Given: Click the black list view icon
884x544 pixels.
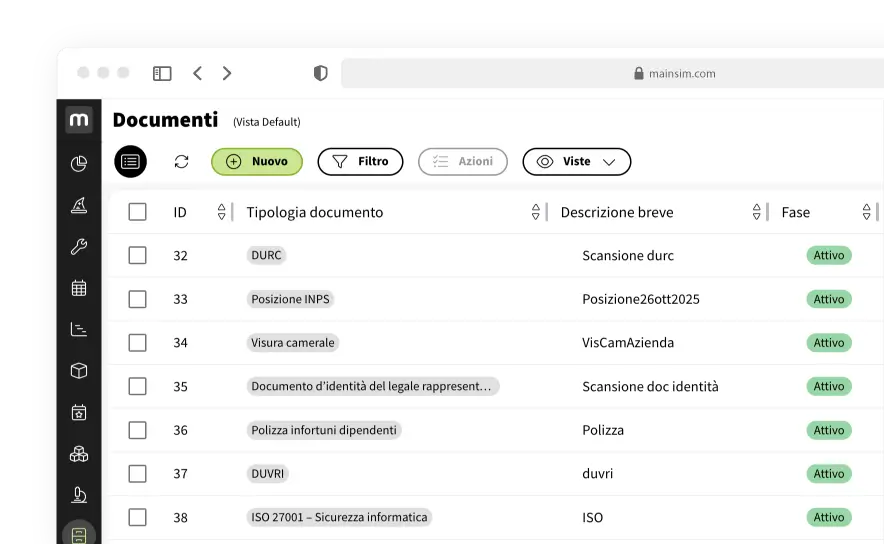Looking at the screenshot, I should point(130,162).
